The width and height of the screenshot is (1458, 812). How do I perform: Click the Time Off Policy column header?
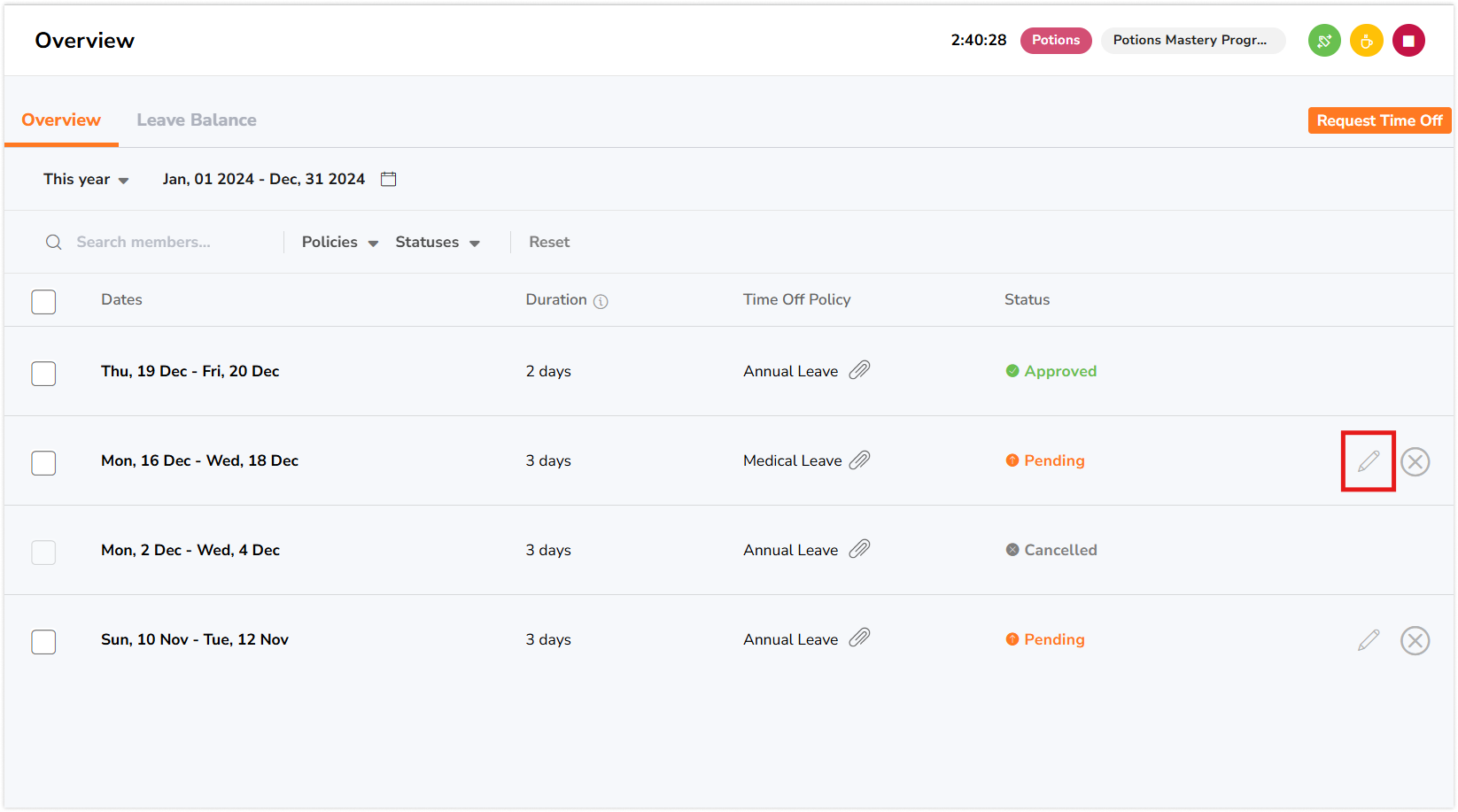[797, 299]
